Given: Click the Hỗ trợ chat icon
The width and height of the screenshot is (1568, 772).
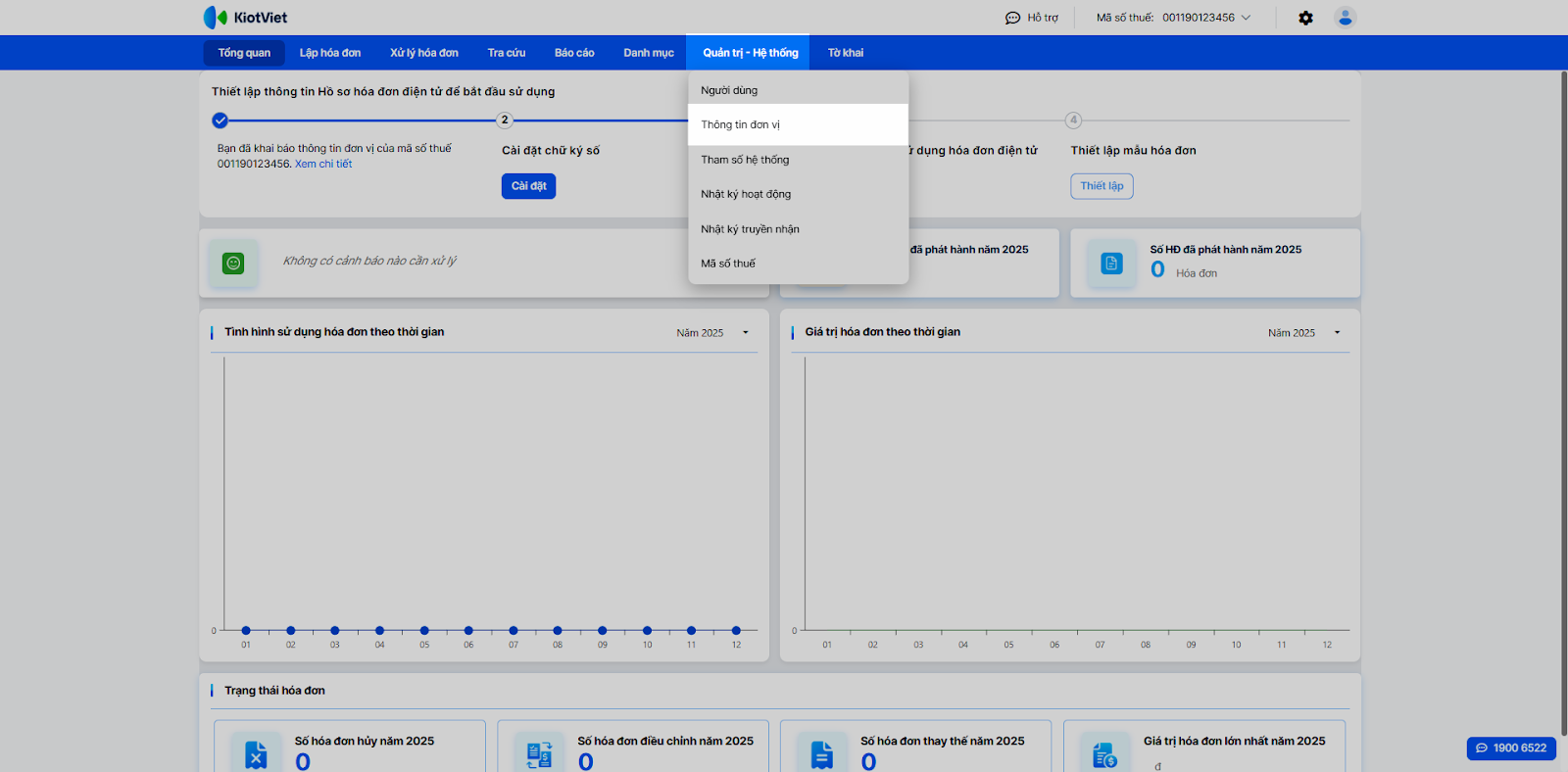Looking at the screenshot, I should [1012, 18].
